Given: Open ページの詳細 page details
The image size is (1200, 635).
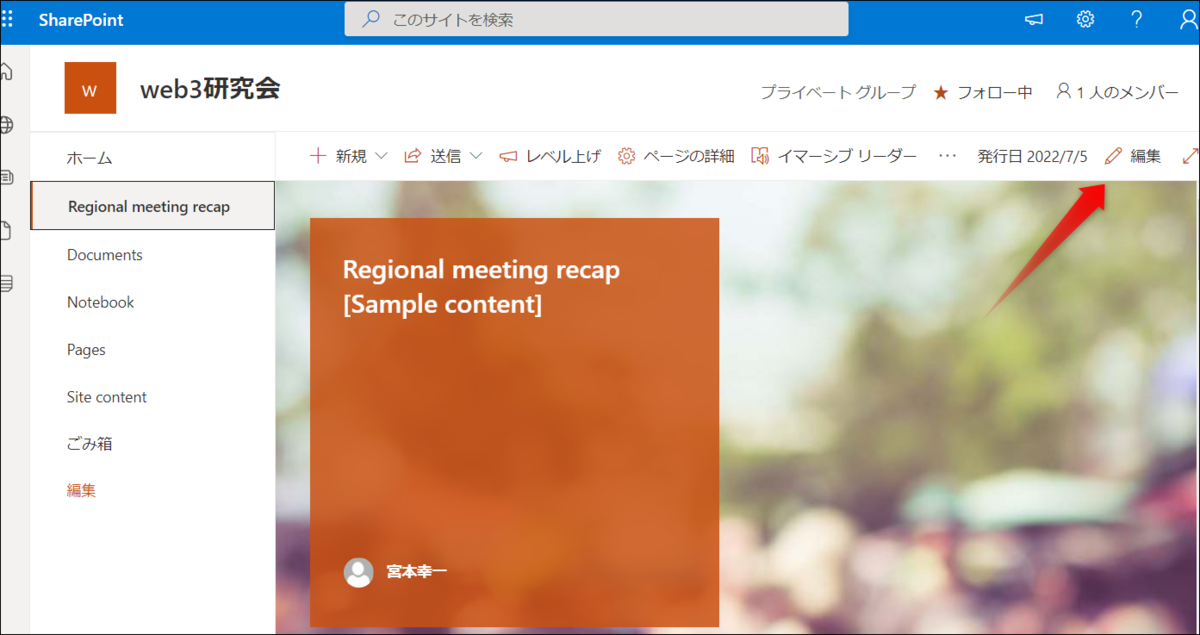Looking at the screenshot, I should [676, 156].
